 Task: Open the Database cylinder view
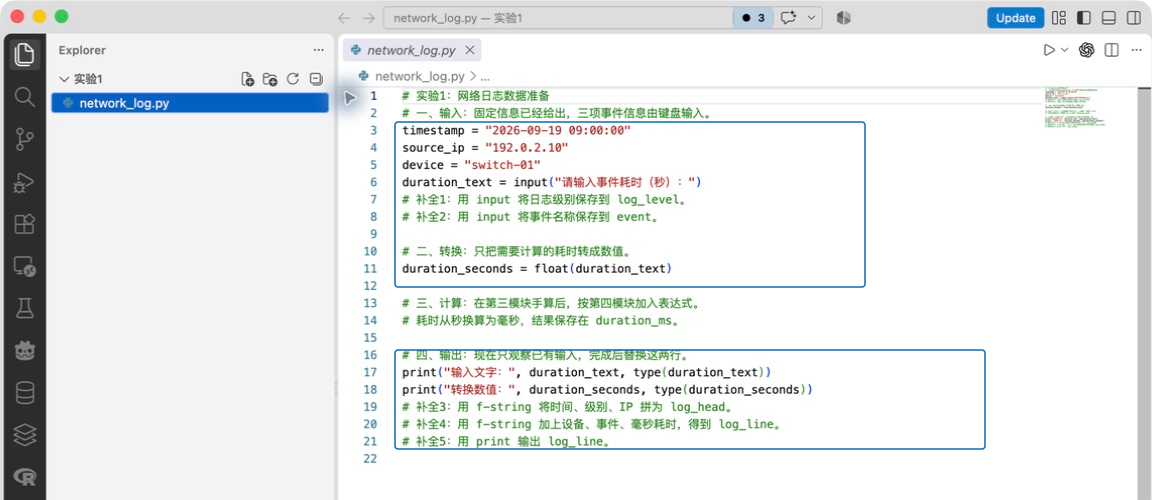coord(24,393)
